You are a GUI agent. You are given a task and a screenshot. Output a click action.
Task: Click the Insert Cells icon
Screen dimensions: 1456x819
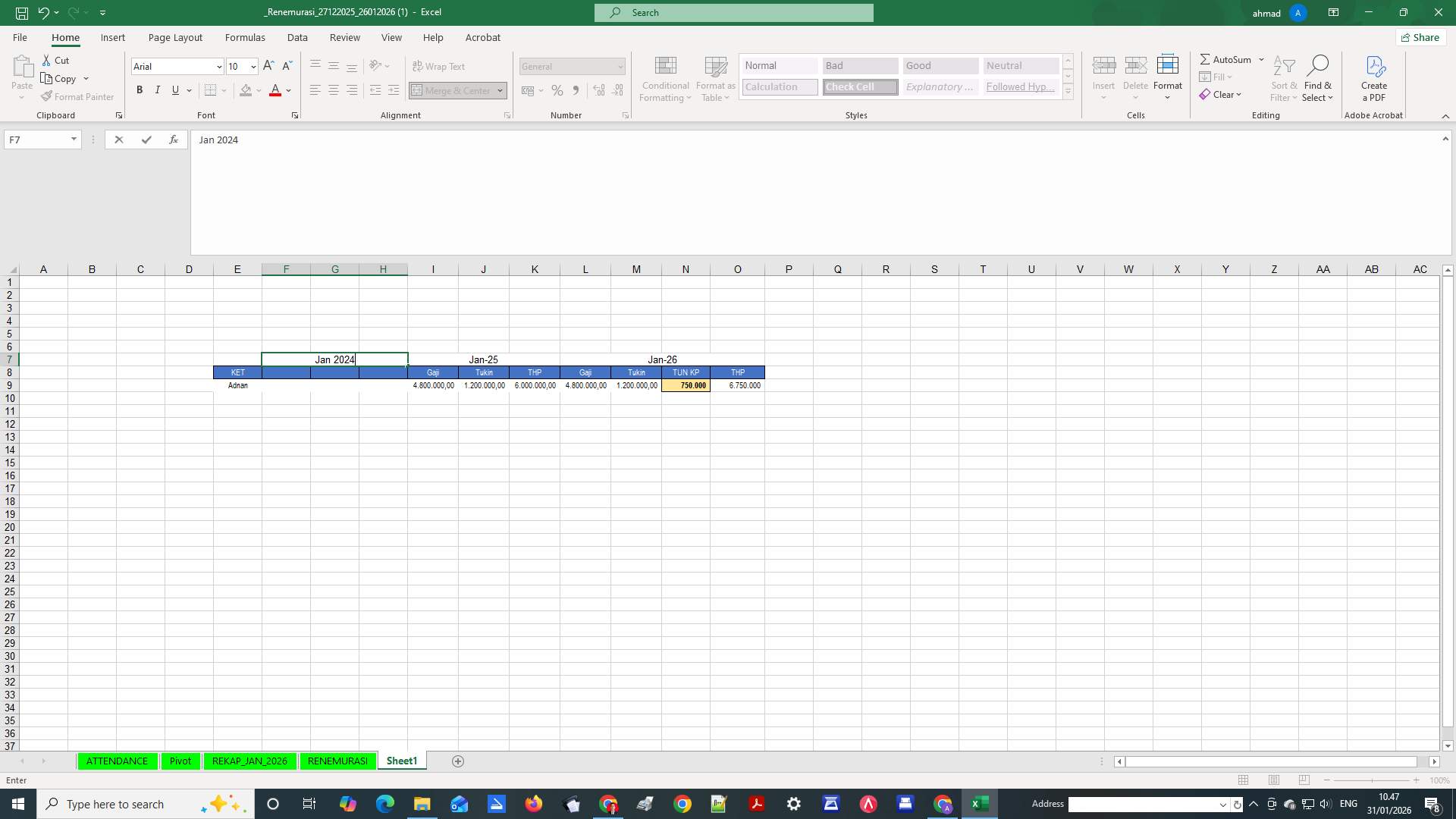coord(1104,72)
